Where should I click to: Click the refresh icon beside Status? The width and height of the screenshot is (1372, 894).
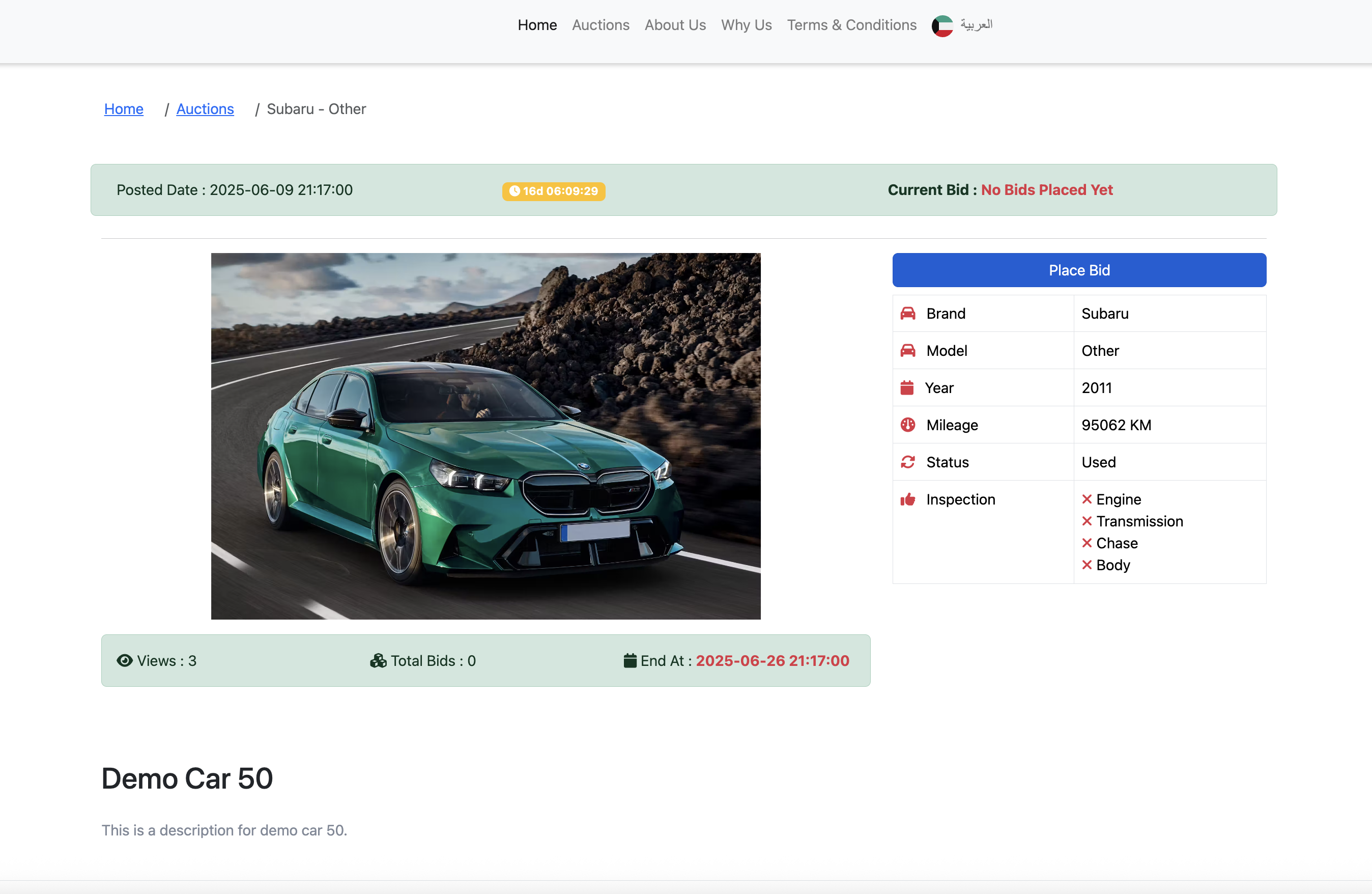pos(908,462)
